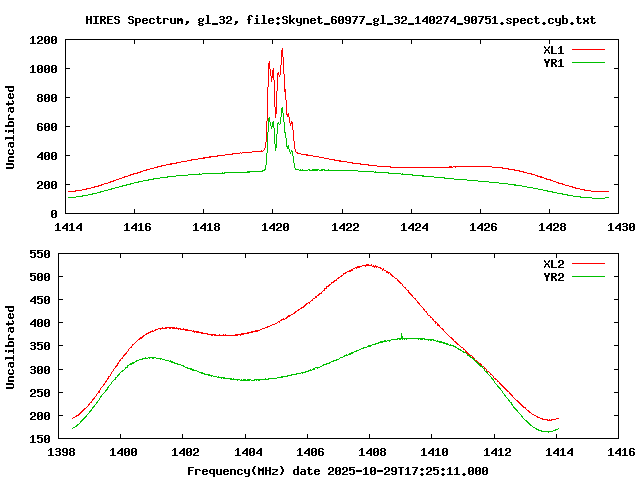Image resolution: width=640 pixels, height=480 pixels.
Task: Select the XL2 legend label
Action: (x=553, y=264)
